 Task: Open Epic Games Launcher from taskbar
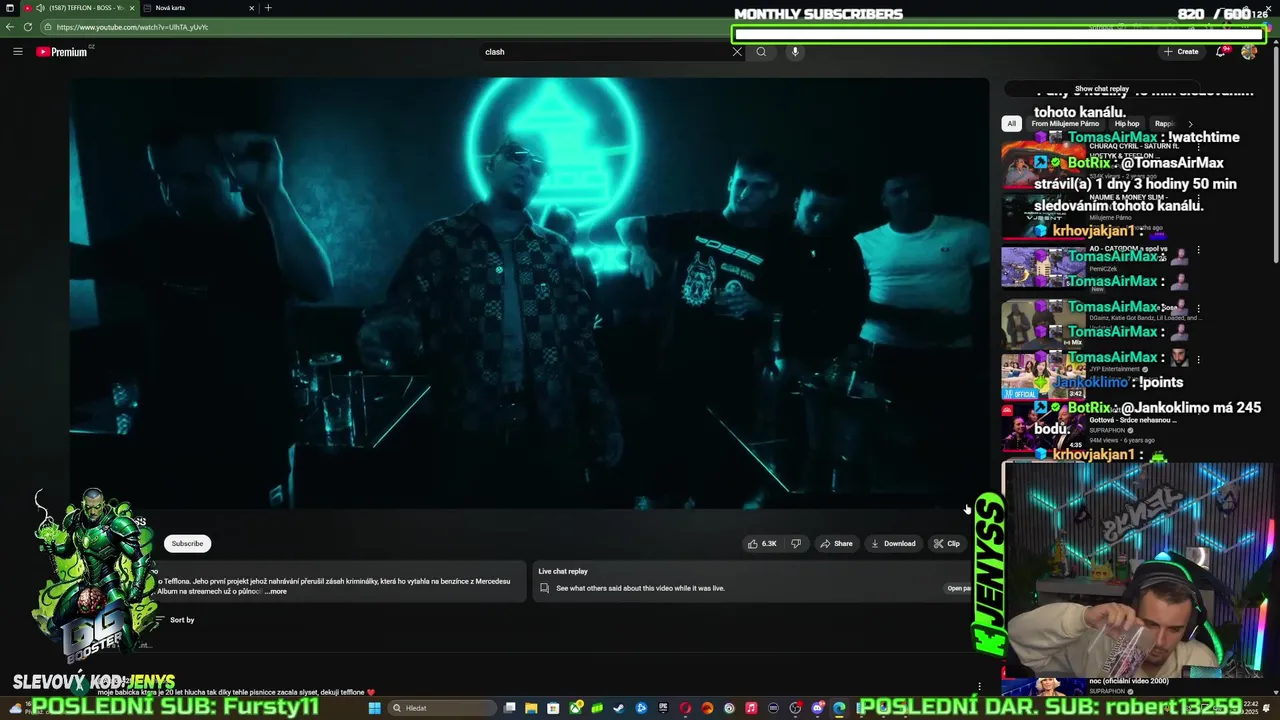coord(662,708)
